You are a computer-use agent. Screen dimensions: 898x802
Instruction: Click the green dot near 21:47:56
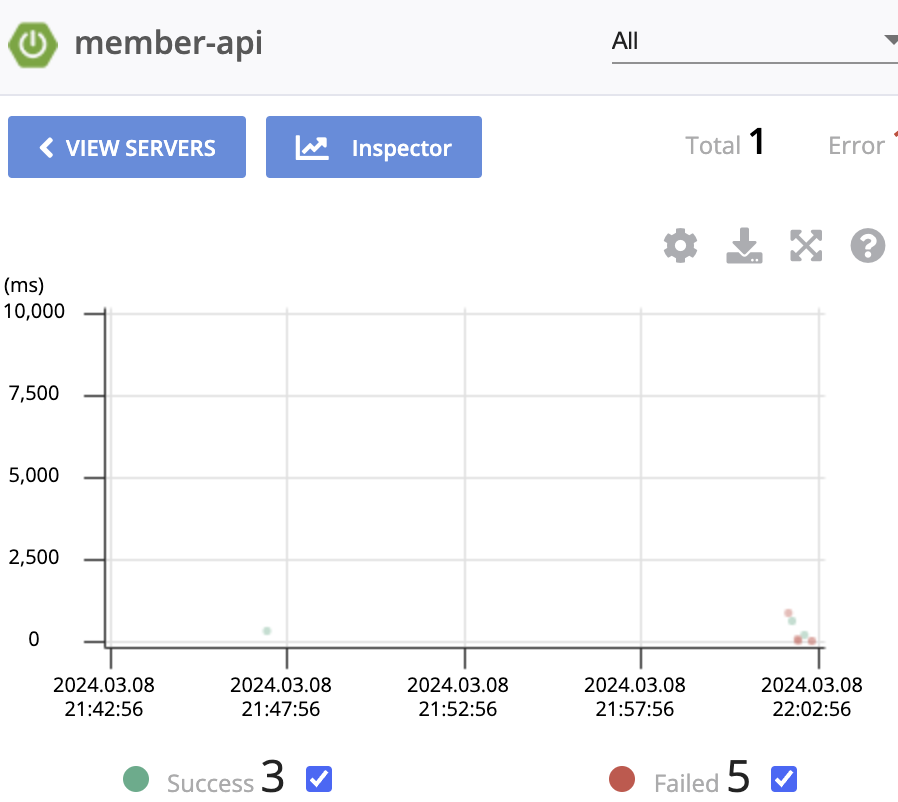(267, 631)
